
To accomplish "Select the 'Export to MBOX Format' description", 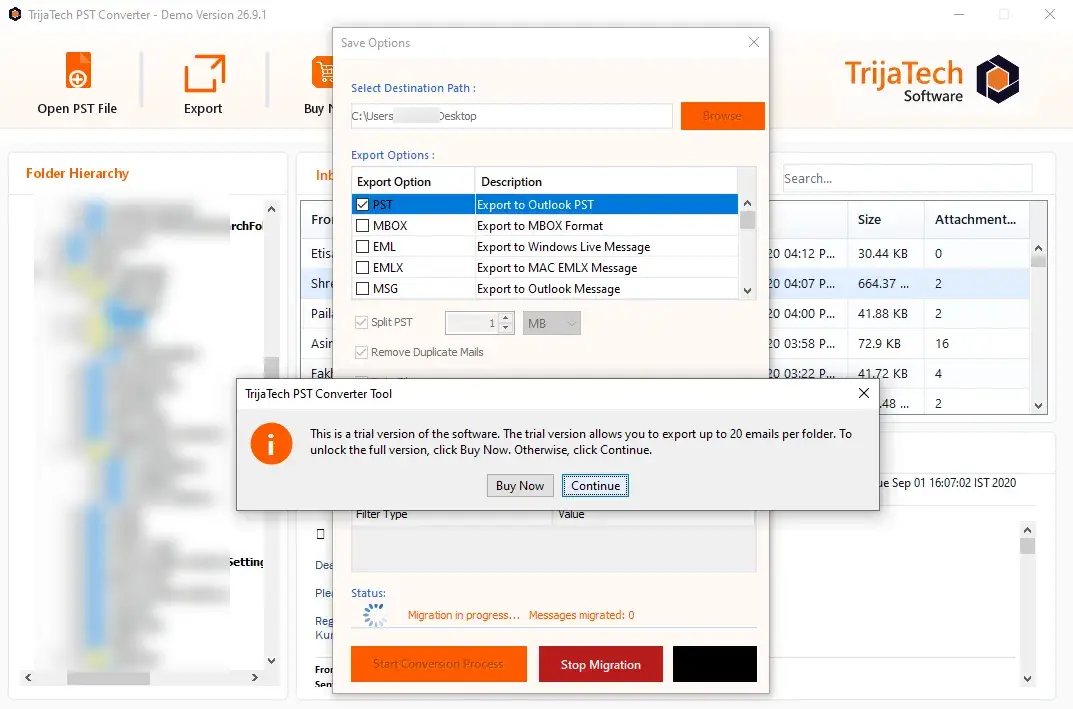I will coord(540,226).
